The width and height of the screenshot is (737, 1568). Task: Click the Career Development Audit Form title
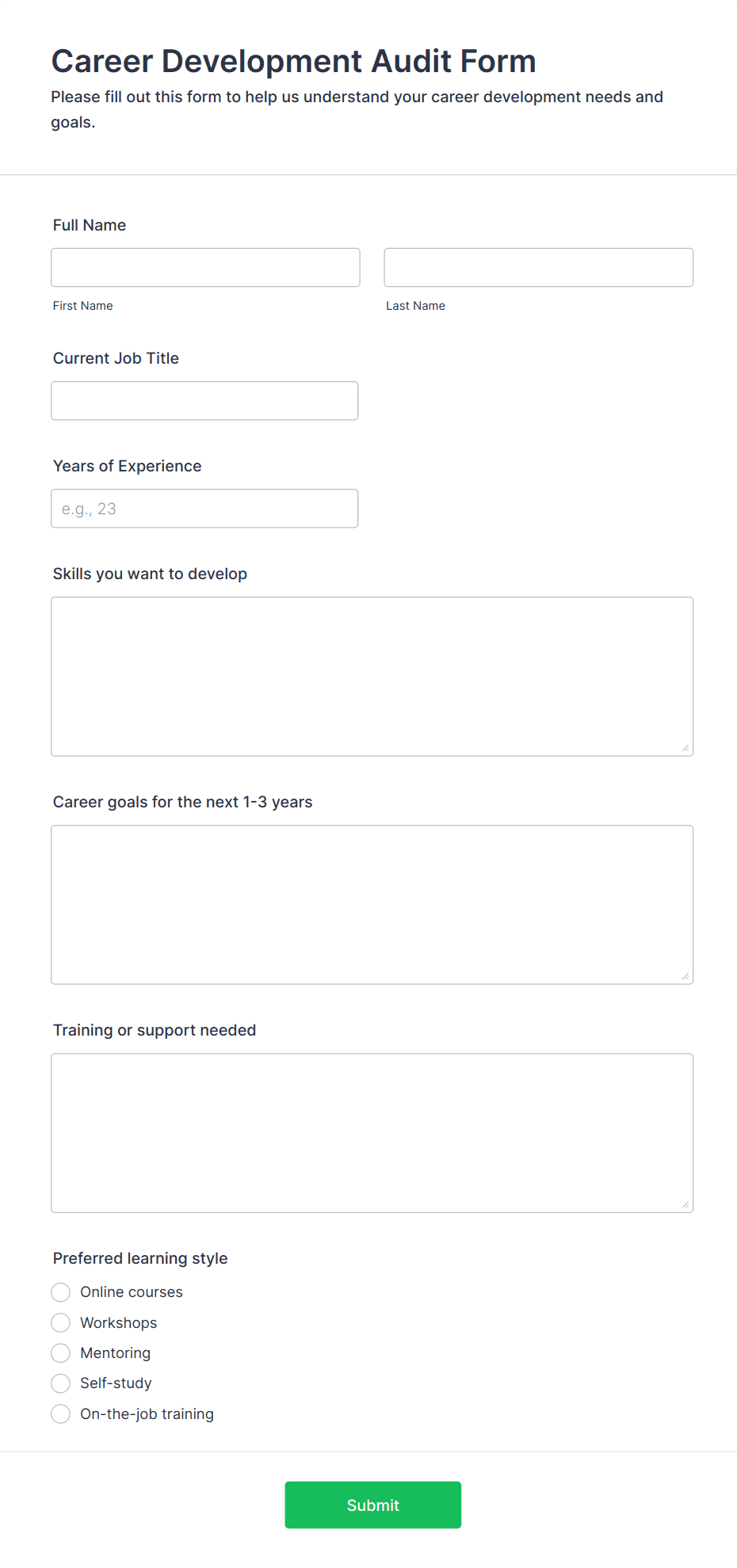pyautogui.click(x=293, y=61)
